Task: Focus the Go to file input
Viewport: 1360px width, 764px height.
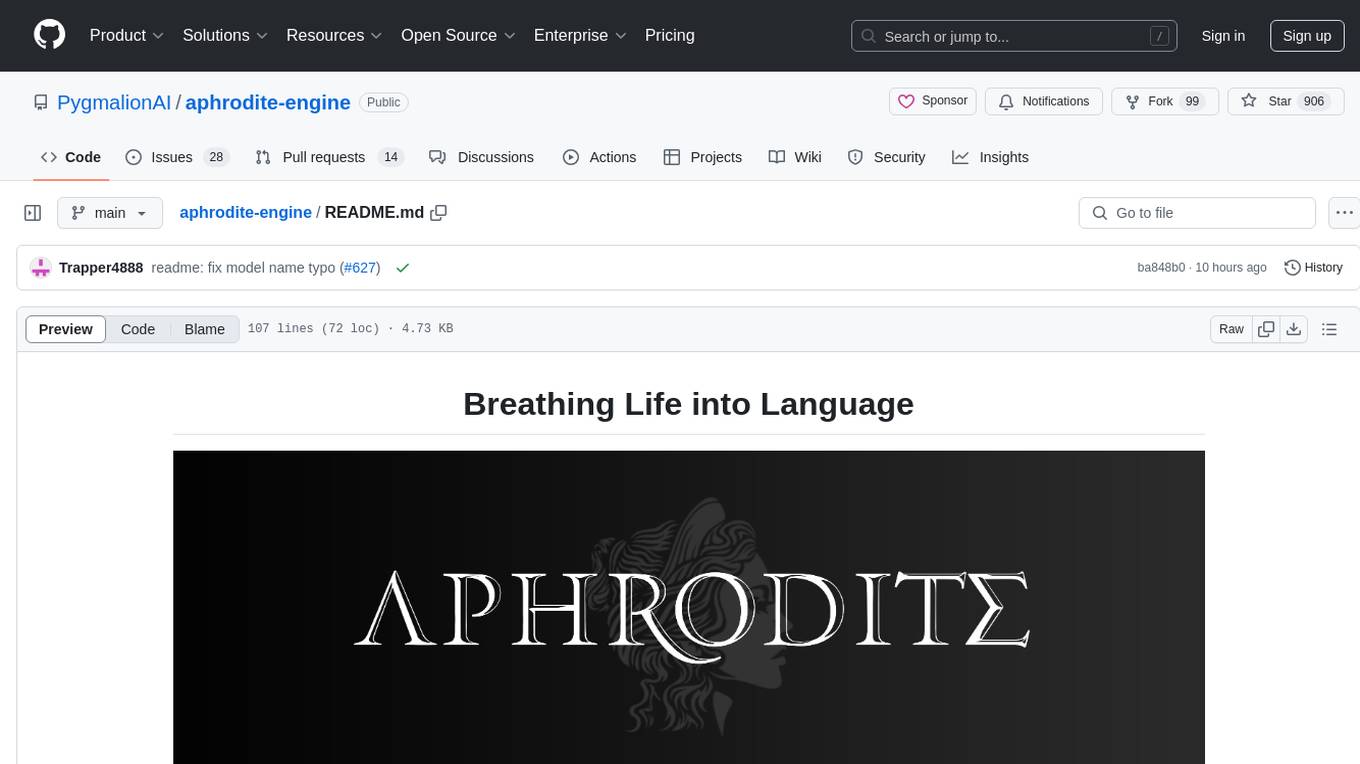Action: click(1197, 213)
